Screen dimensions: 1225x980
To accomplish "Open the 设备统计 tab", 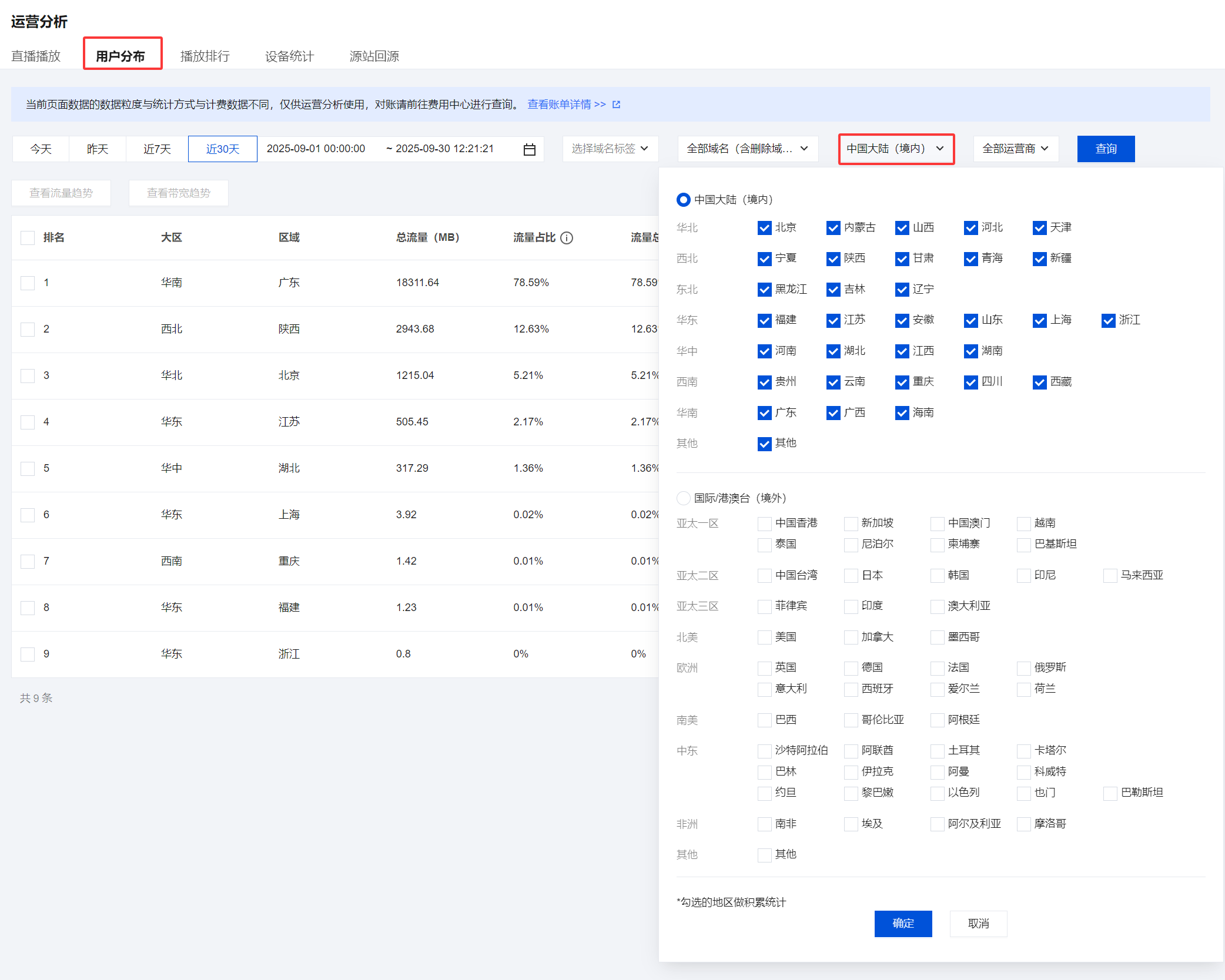I will point(289,56).
